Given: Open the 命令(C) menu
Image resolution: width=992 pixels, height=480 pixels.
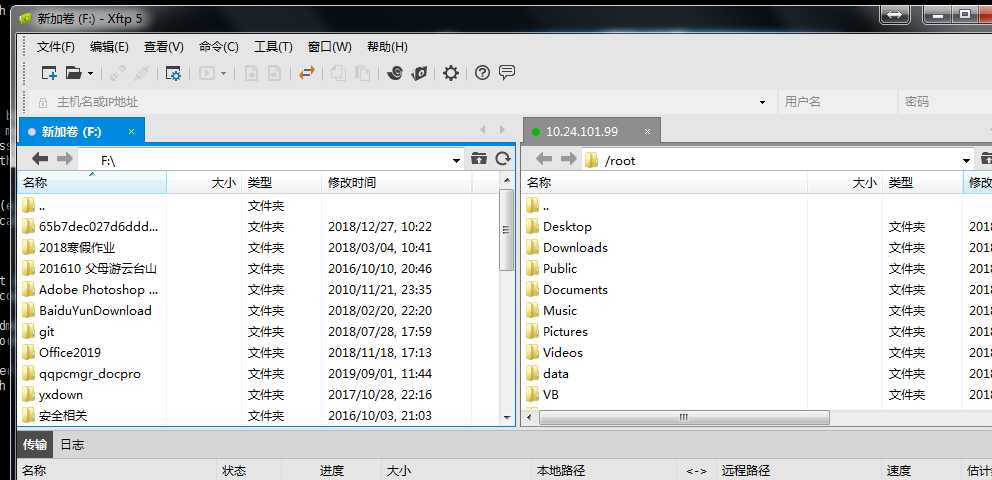Looking at the screenshot, I should coord(218,47).
